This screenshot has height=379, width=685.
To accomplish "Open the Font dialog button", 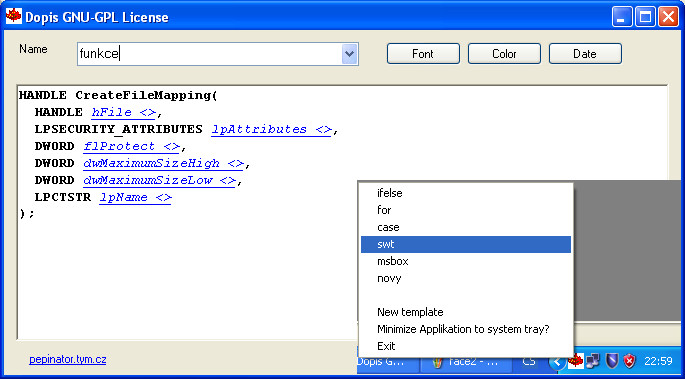I will (423, 54).
